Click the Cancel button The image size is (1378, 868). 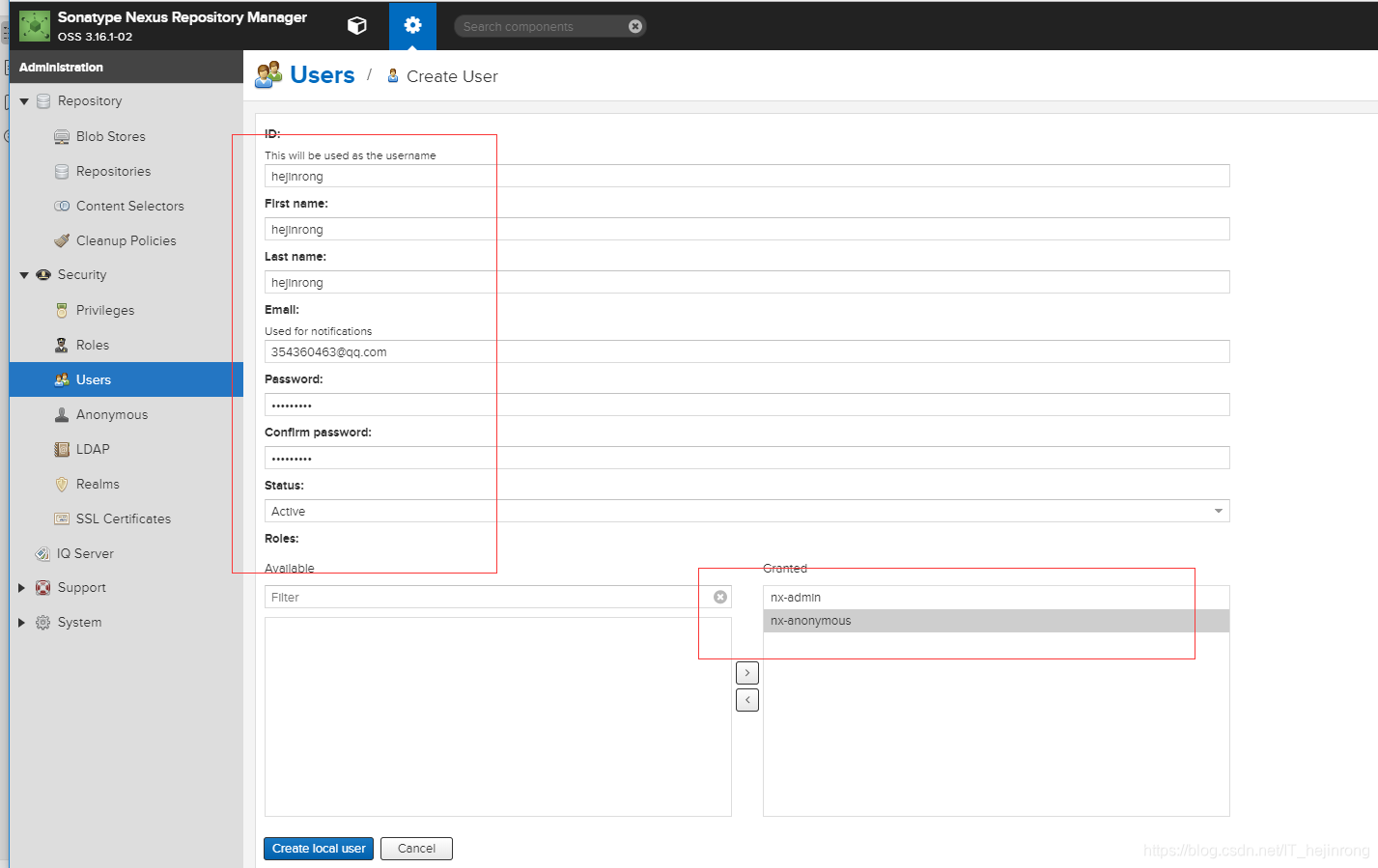[416, 849]
